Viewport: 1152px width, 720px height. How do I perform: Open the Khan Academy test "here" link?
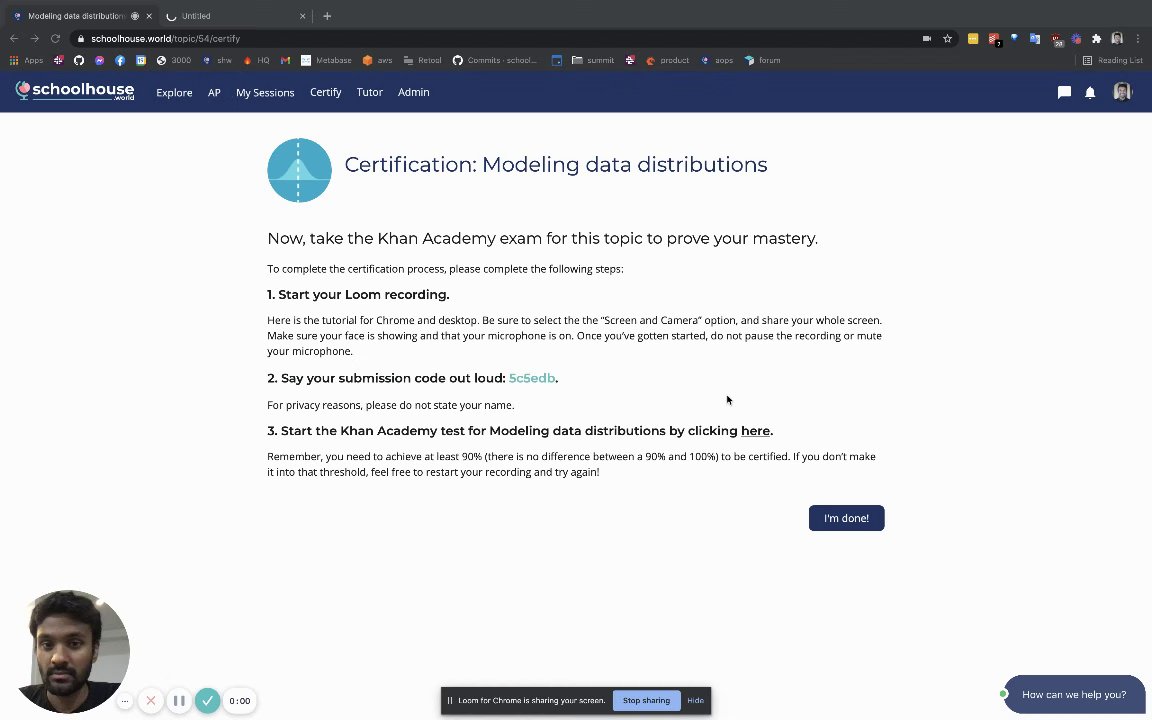tap(755, 431)
